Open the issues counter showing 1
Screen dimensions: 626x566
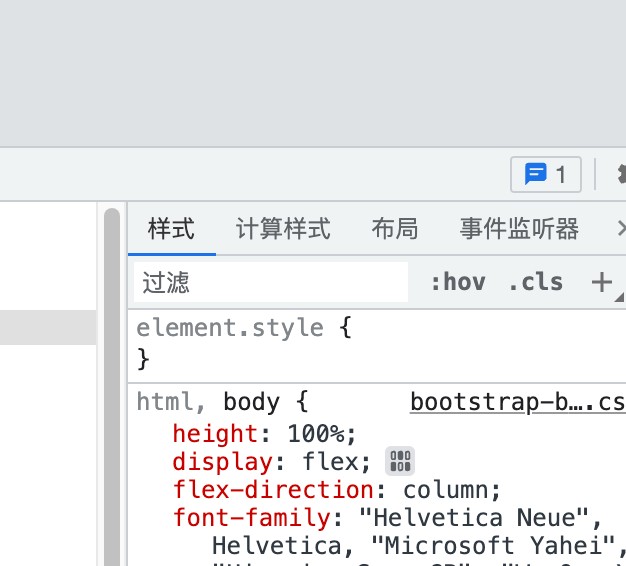(x=545, y=174)
